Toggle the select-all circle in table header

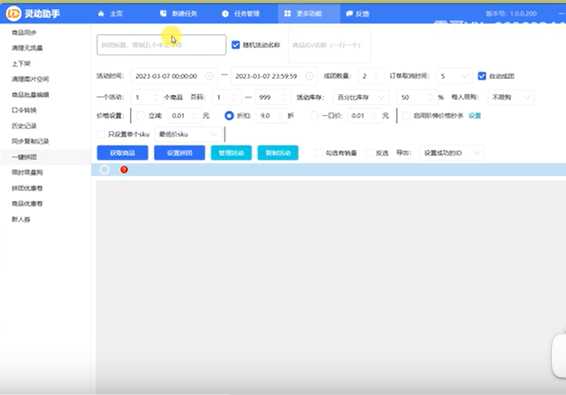pyautogui.click(x=104, y=169)
